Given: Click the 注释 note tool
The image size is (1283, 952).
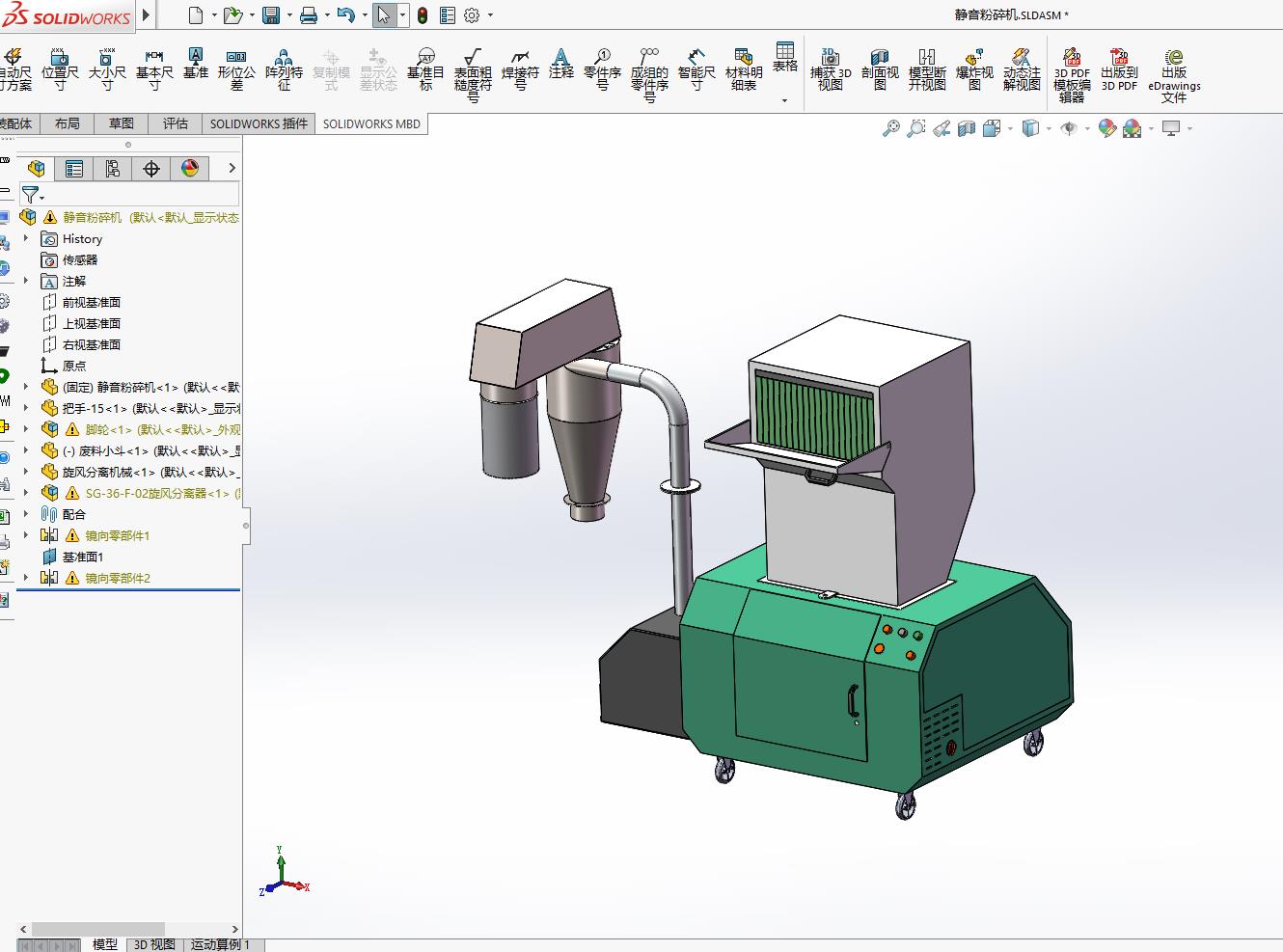Looking at the screenshot, I should tap(561, 65).
